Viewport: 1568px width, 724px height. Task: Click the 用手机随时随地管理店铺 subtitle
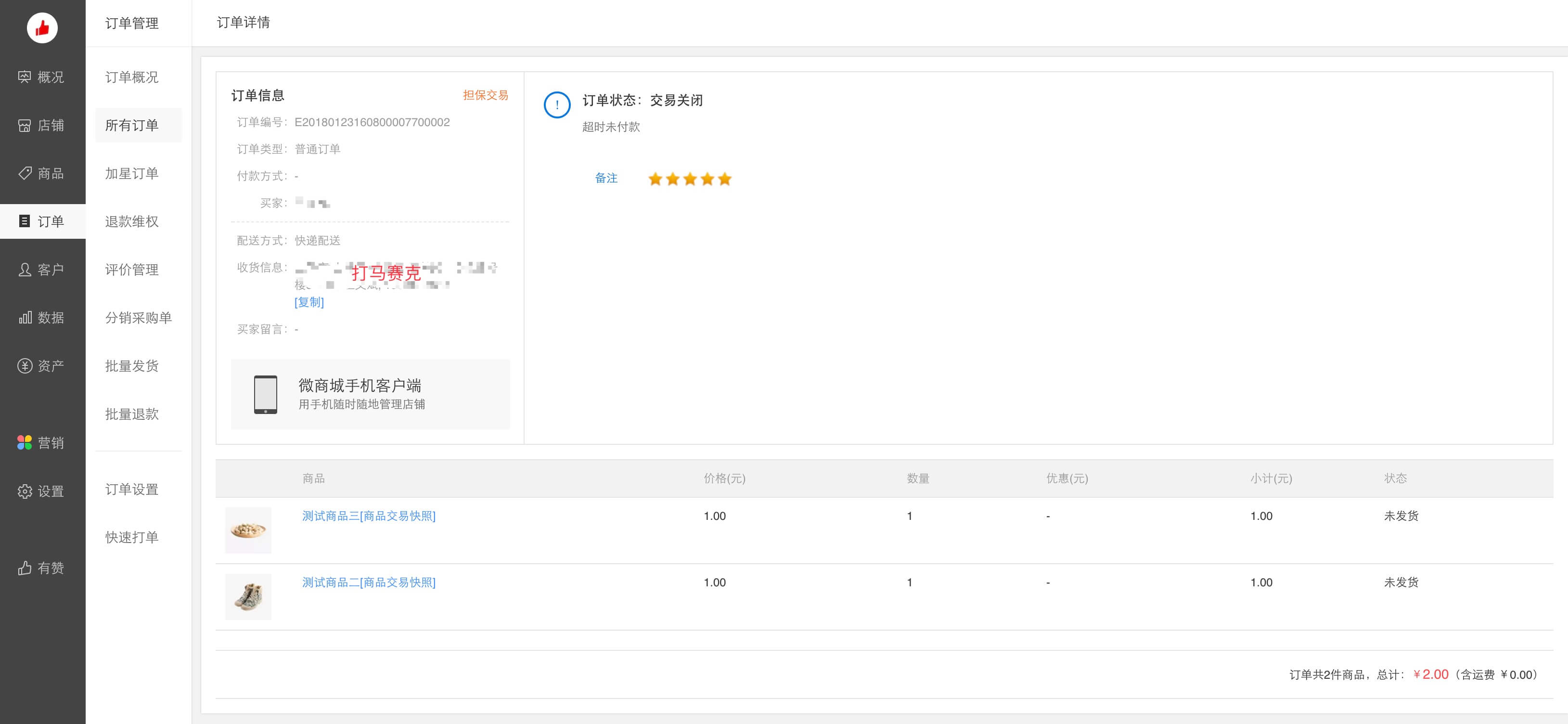pos(361,404)
